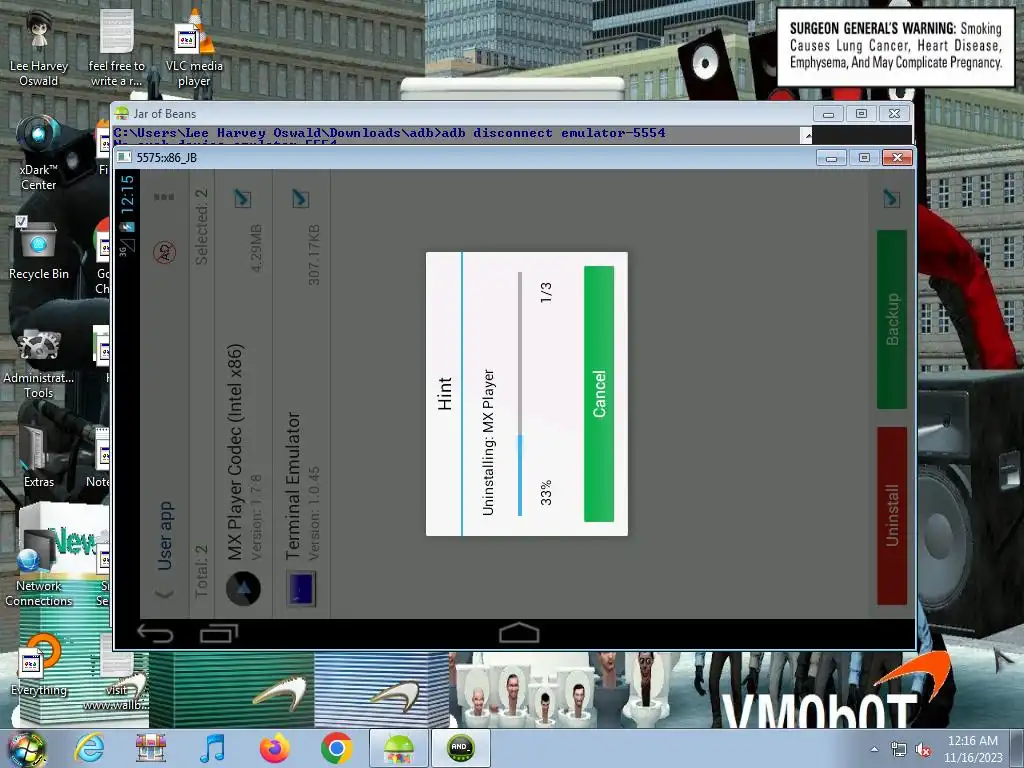Cancel the MX Player uninstall dialog

tap(599, 394)
